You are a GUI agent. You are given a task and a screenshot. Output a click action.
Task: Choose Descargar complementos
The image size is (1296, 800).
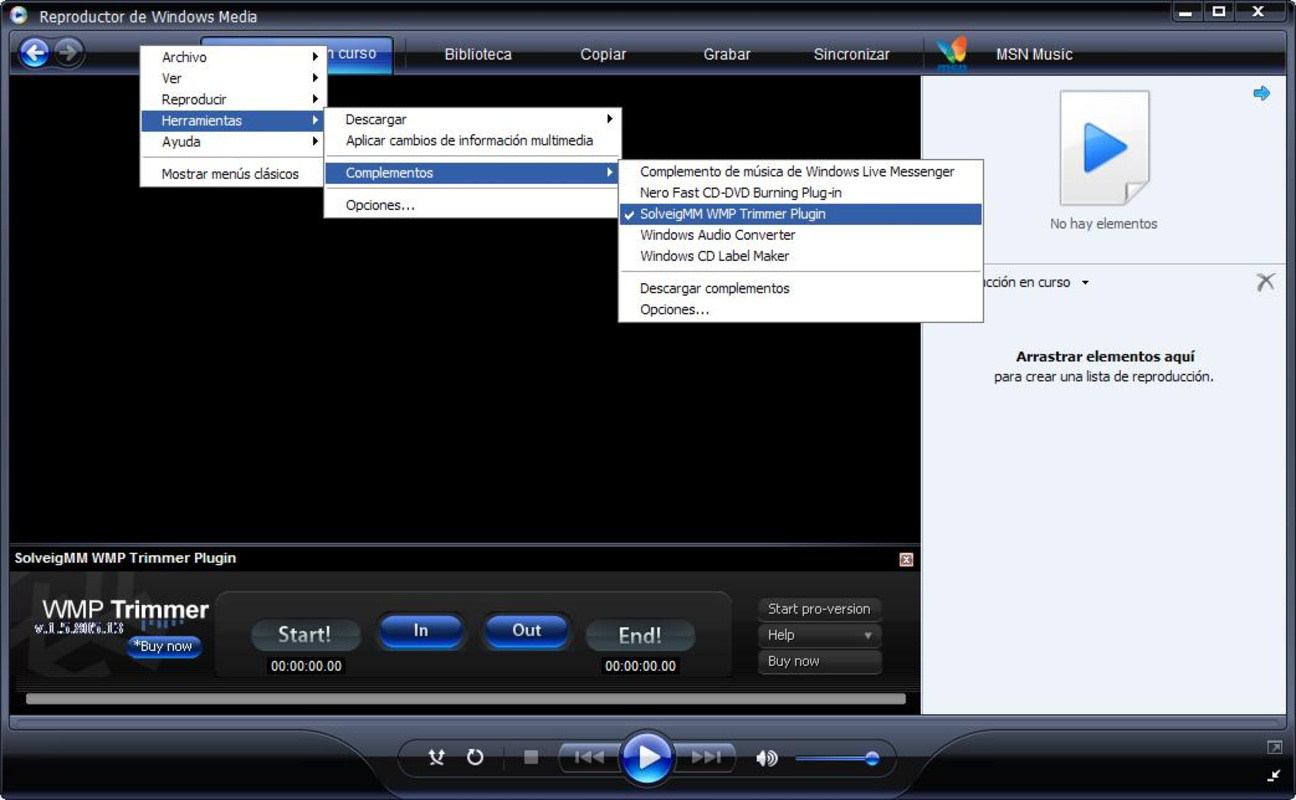pyautogui.click(x=801, y=288)
